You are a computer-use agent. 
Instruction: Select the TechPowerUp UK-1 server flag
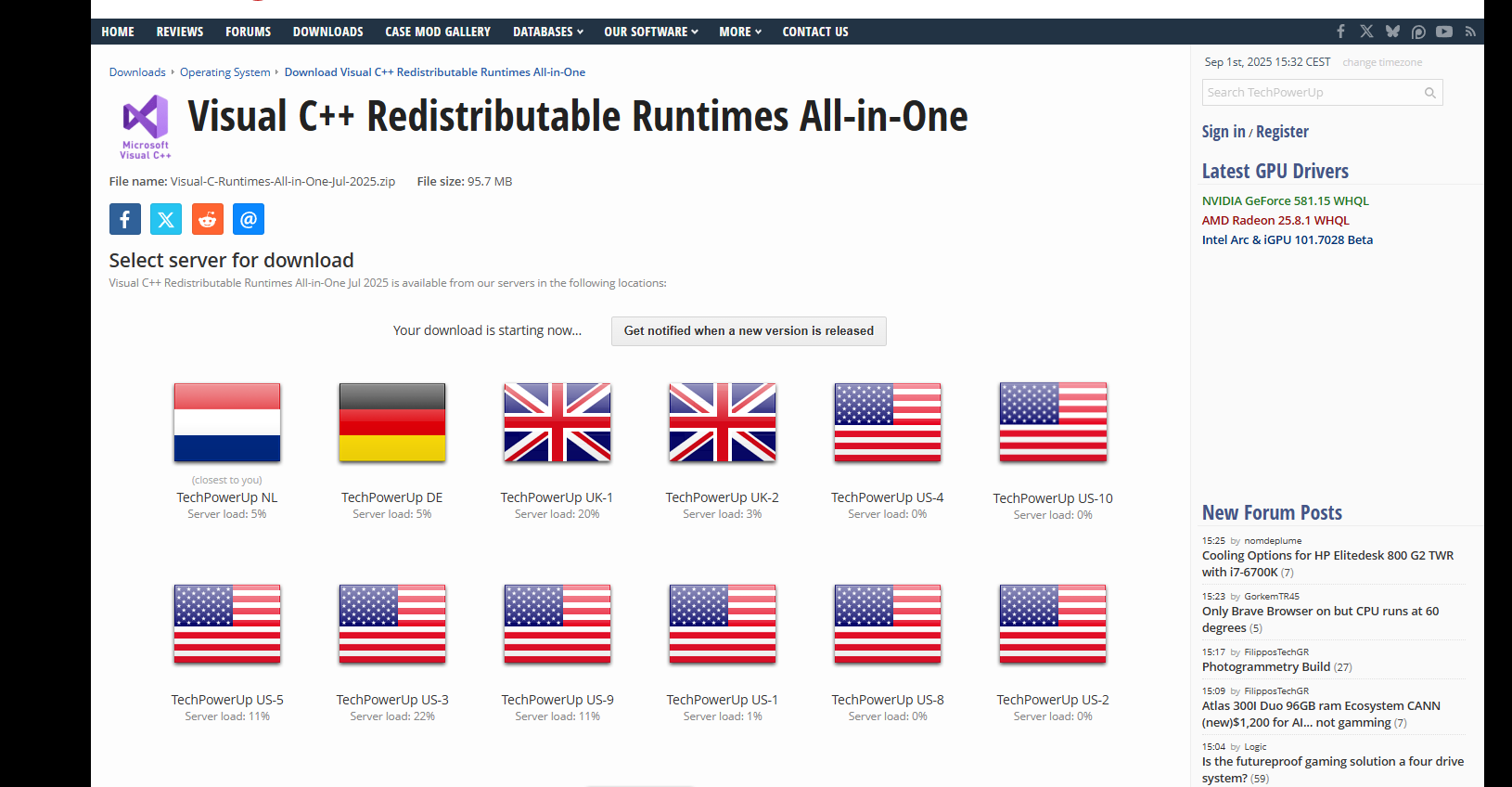[x=557, y=422]
